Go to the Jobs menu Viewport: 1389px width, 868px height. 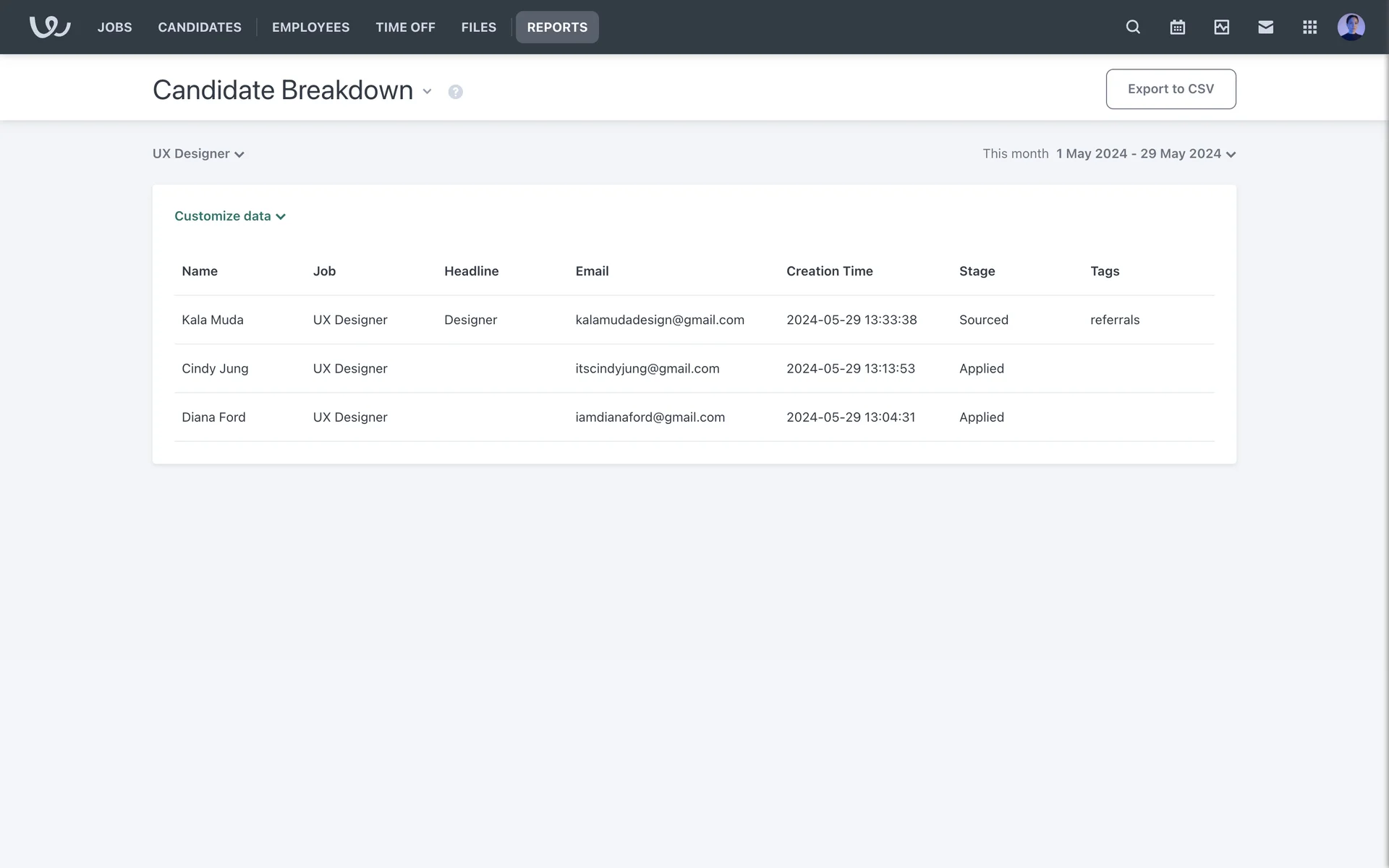click(114, 27)
